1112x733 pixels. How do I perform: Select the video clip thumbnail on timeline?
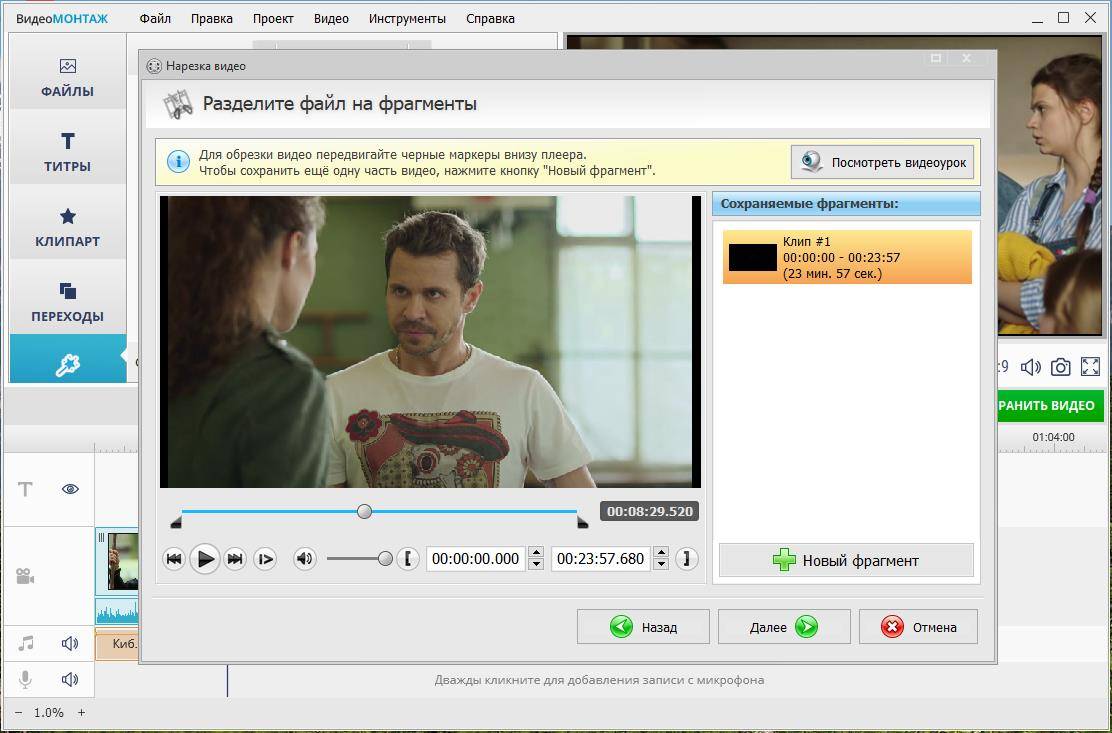click(121, 561)
